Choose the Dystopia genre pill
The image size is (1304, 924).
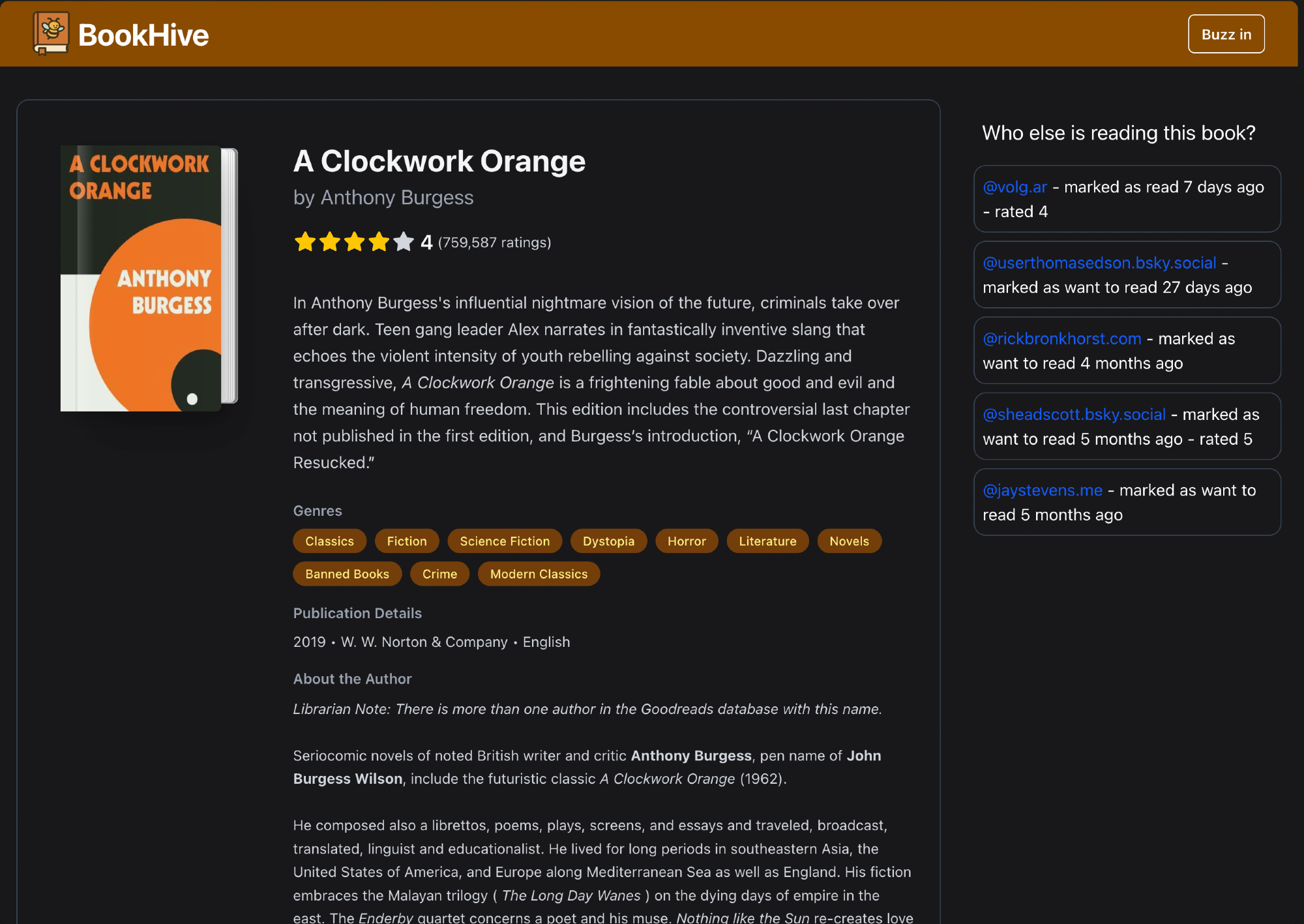click(608, 541)
